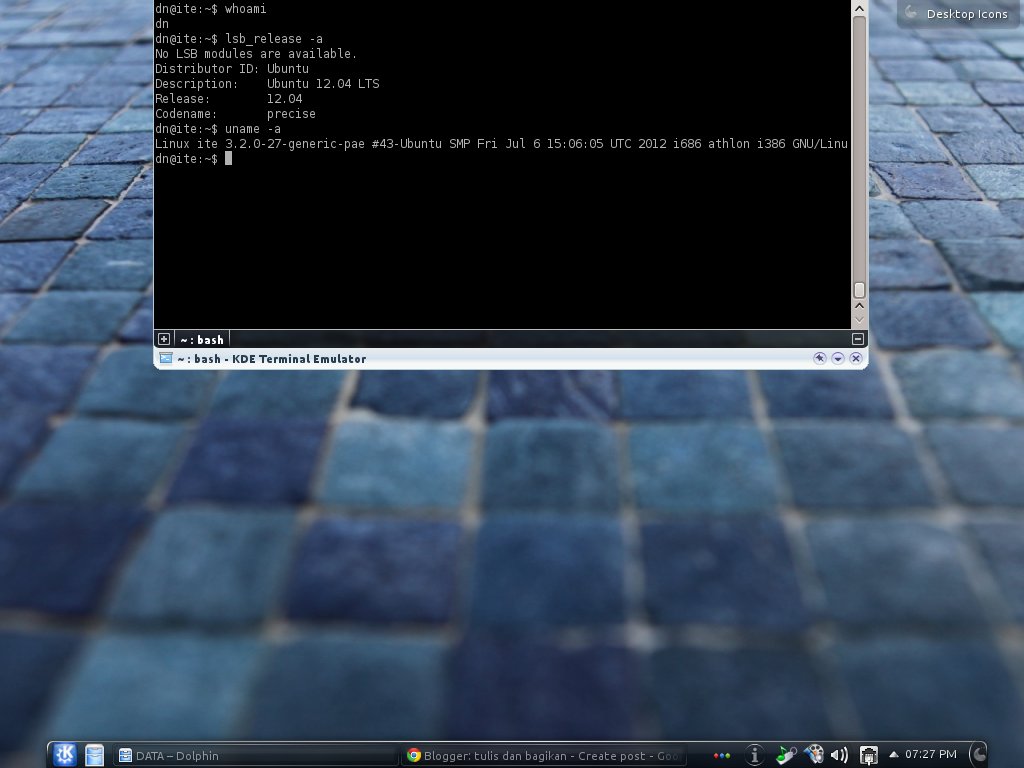Click the 'Ubuntu 12.04 LTS' description text
This screenshot has height=768, width=1024.
click(x=323, y=84)
